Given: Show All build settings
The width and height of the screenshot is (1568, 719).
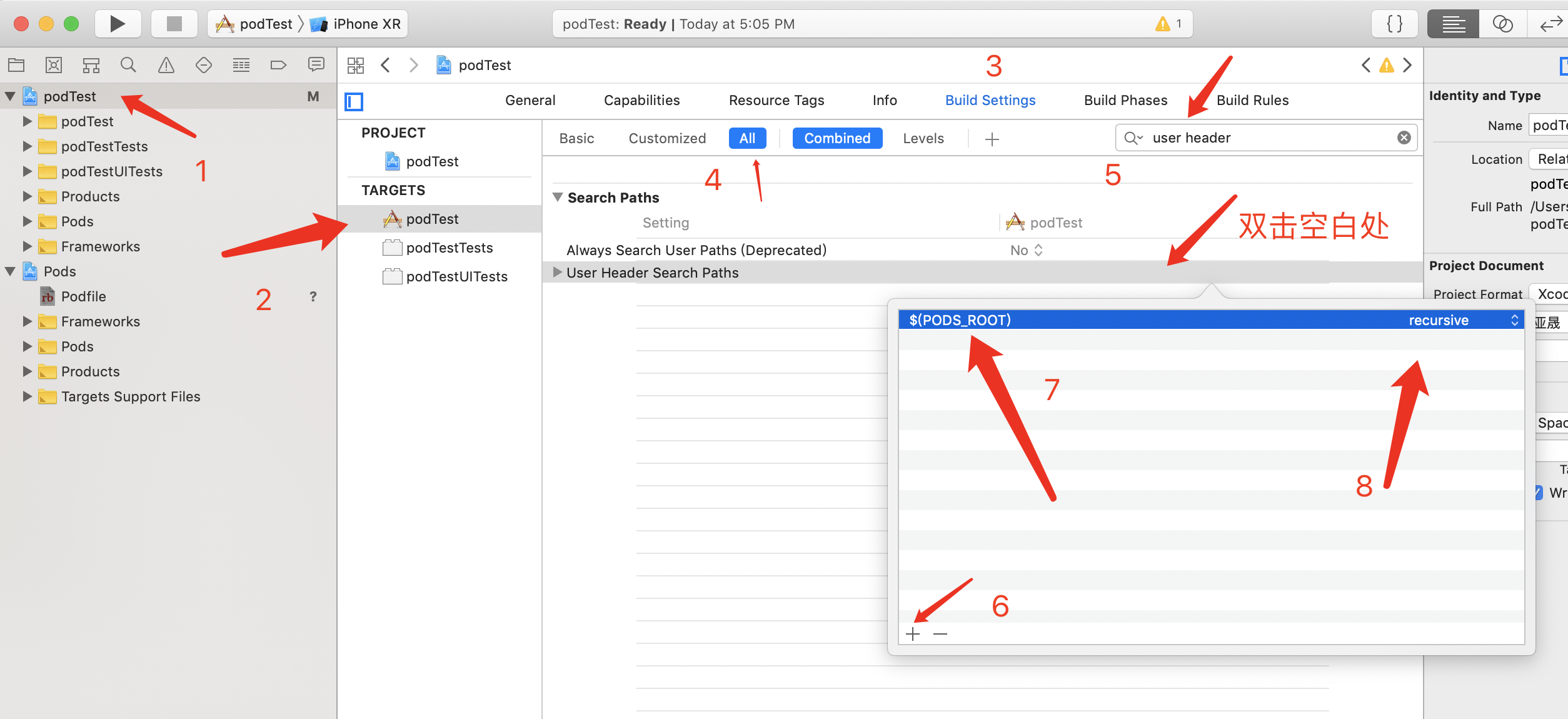Looking at the screenshot, I should tap(747, 138).
